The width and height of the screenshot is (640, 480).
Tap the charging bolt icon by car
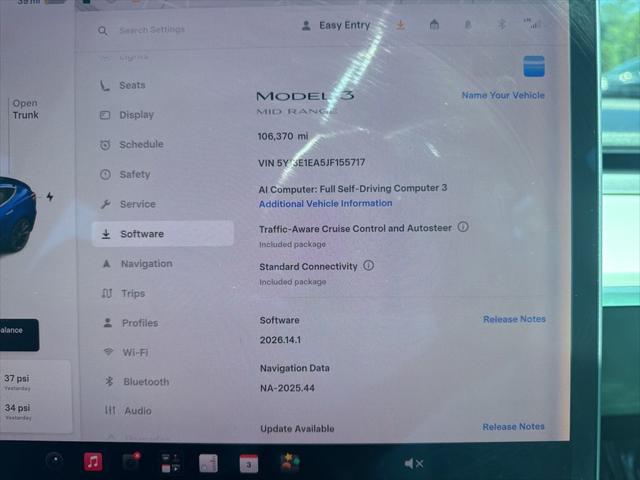click(50, 197)
